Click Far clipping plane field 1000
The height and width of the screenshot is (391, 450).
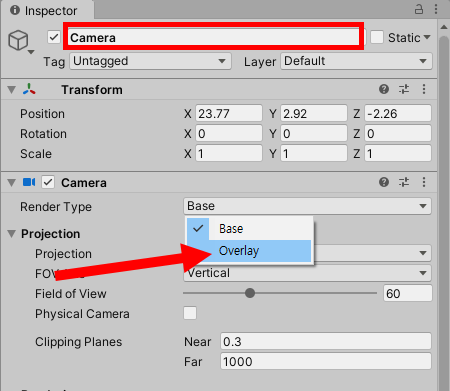click(326, 361)
